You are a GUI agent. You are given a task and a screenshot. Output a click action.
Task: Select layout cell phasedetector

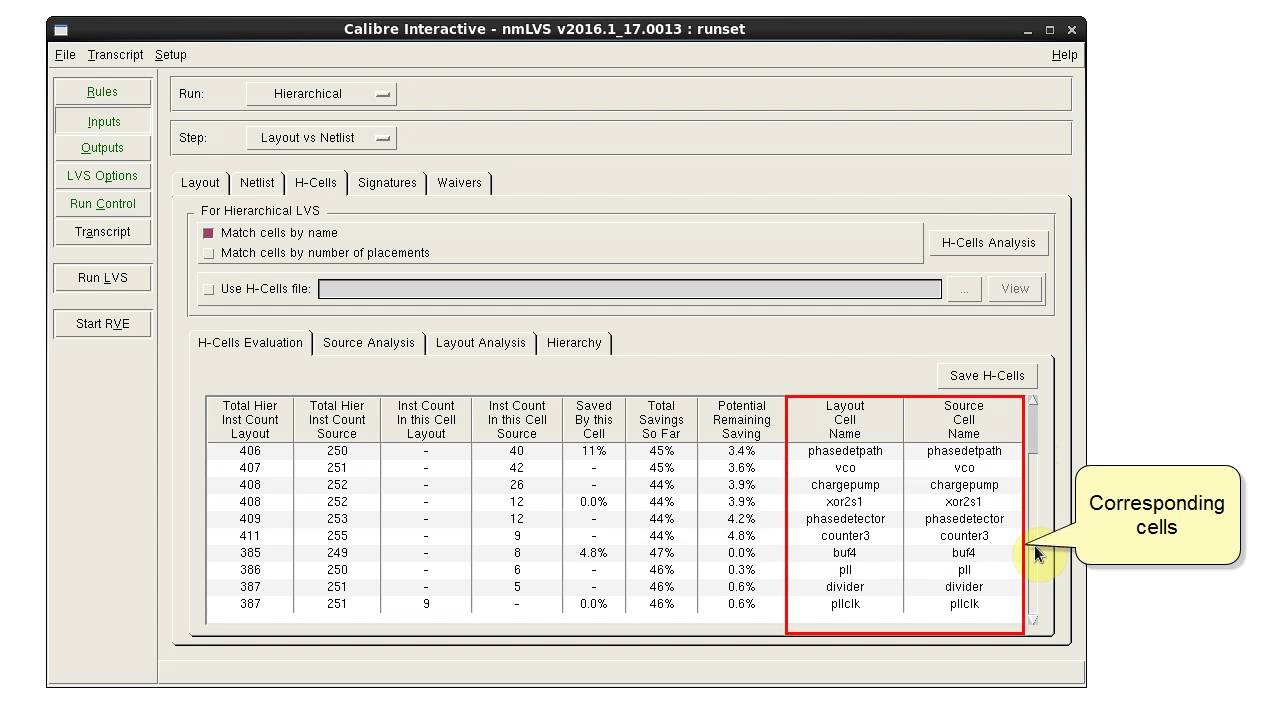(x=845, y=519)
